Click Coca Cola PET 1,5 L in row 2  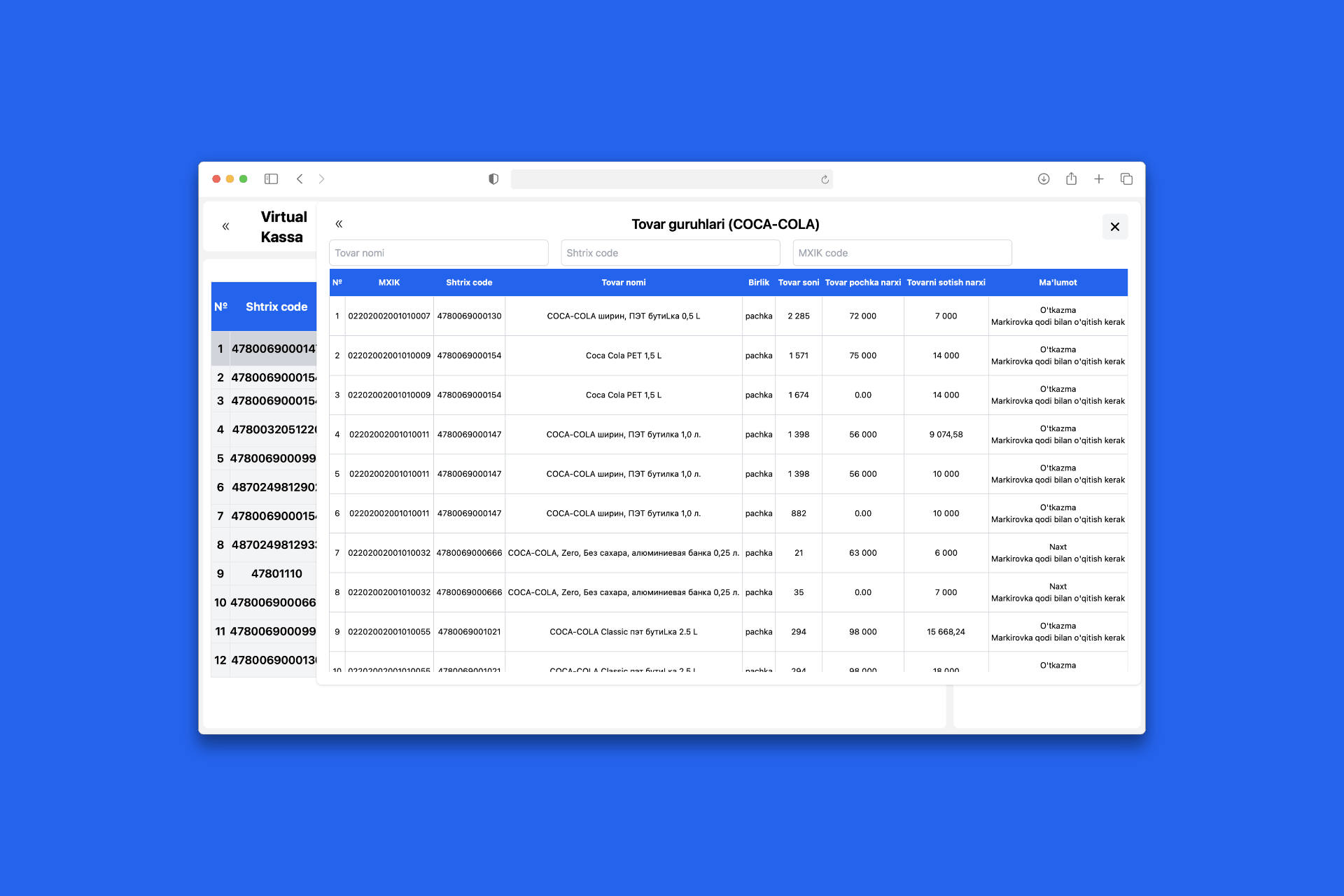coord(624,356)
